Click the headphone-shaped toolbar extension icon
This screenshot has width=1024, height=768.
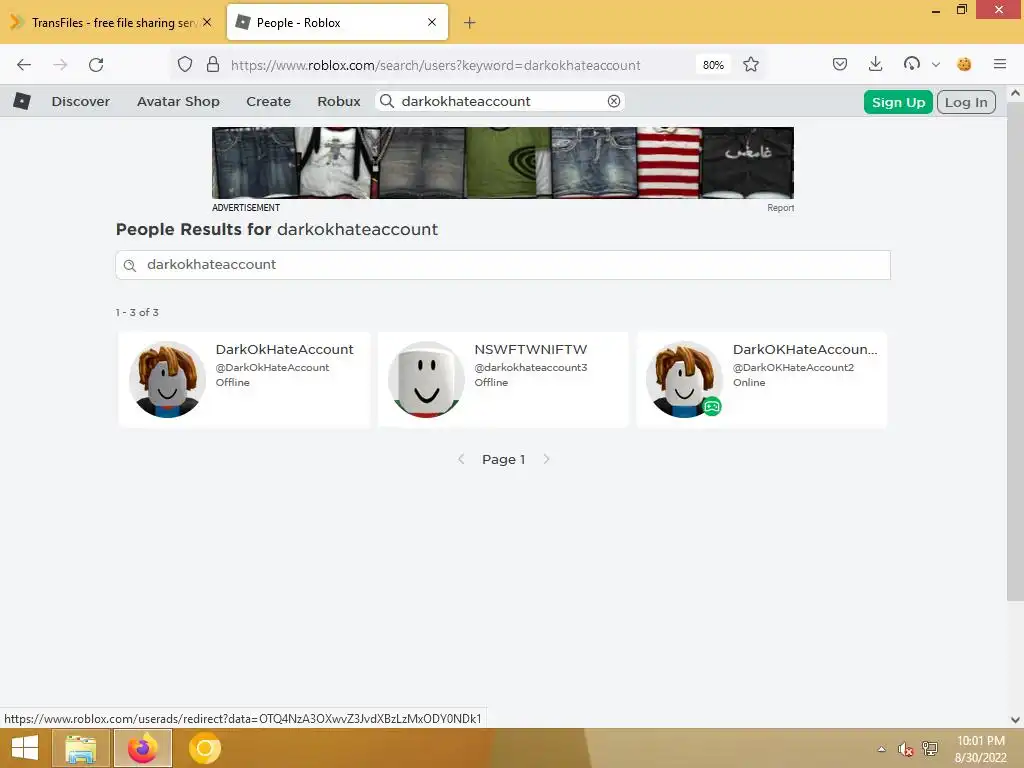(x=912, y=64)
